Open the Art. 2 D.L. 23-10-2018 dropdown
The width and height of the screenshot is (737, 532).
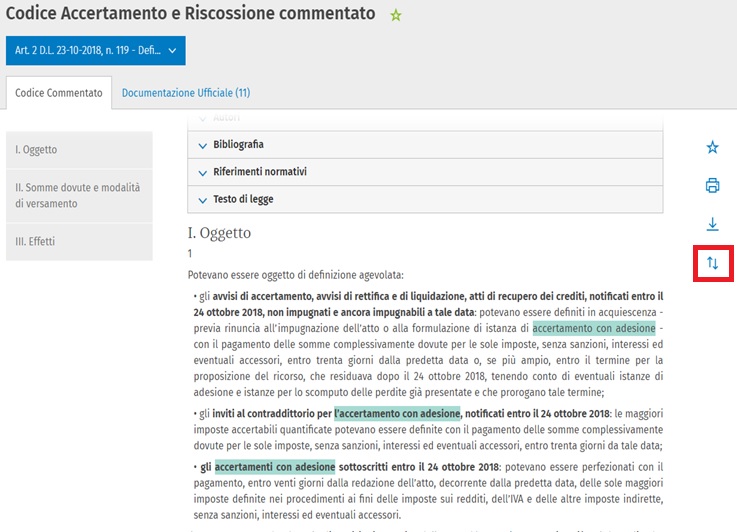tap(96, 50)
